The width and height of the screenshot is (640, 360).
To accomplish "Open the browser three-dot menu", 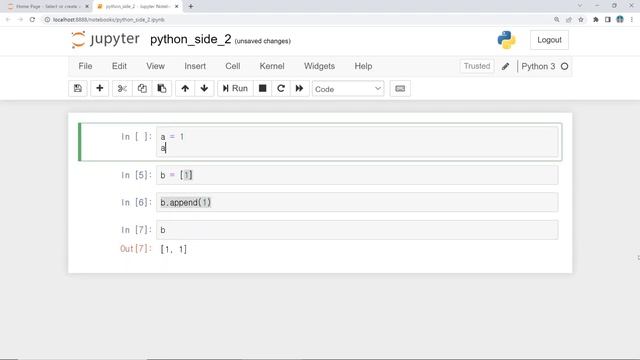I will click(631, 20).
